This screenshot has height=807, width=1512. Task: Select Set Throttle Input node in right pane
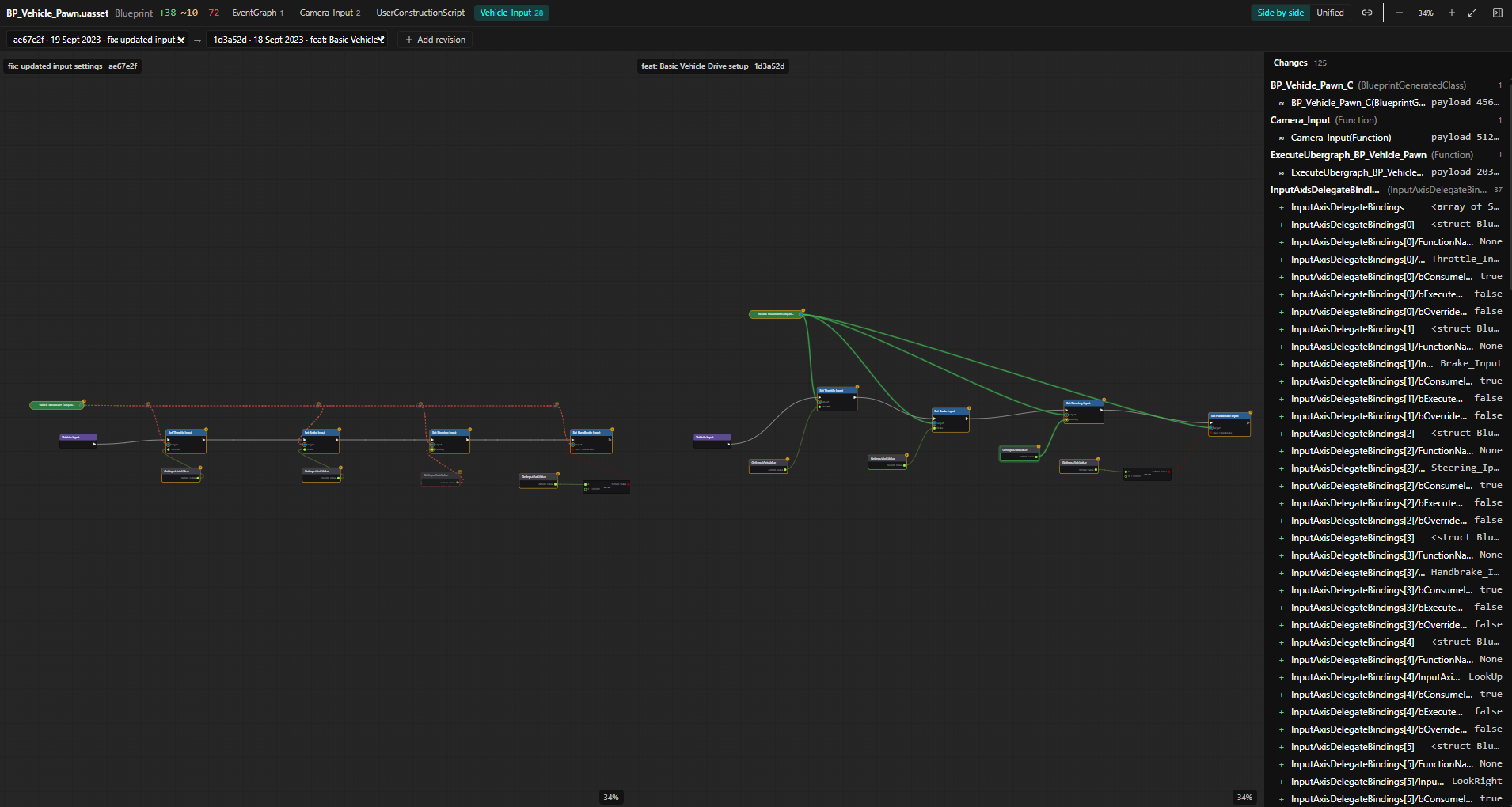pyautogui.click(x=837, y=399)
